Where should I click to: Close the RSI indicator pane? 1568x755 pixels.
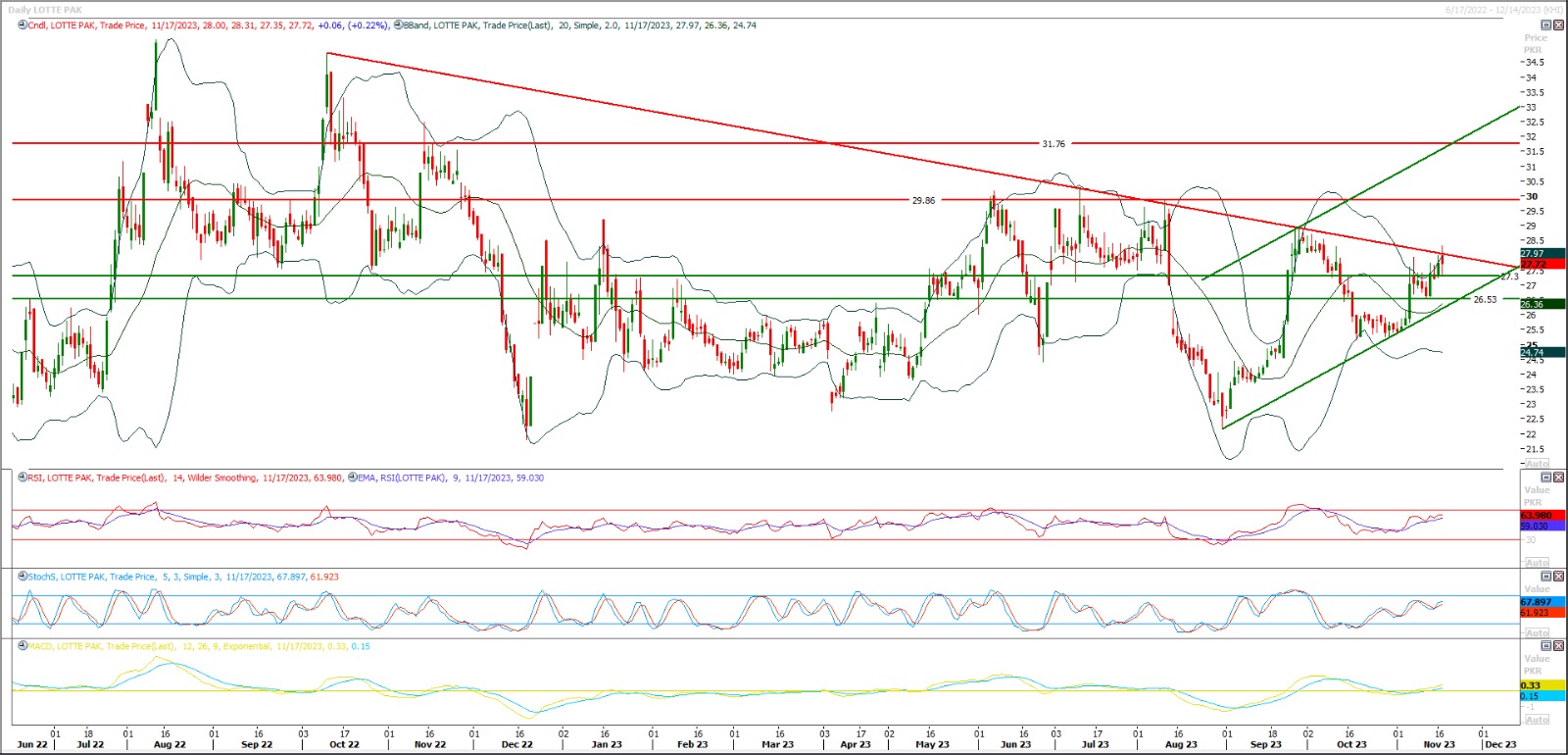pyautogui.click(x=1558, y=478)
